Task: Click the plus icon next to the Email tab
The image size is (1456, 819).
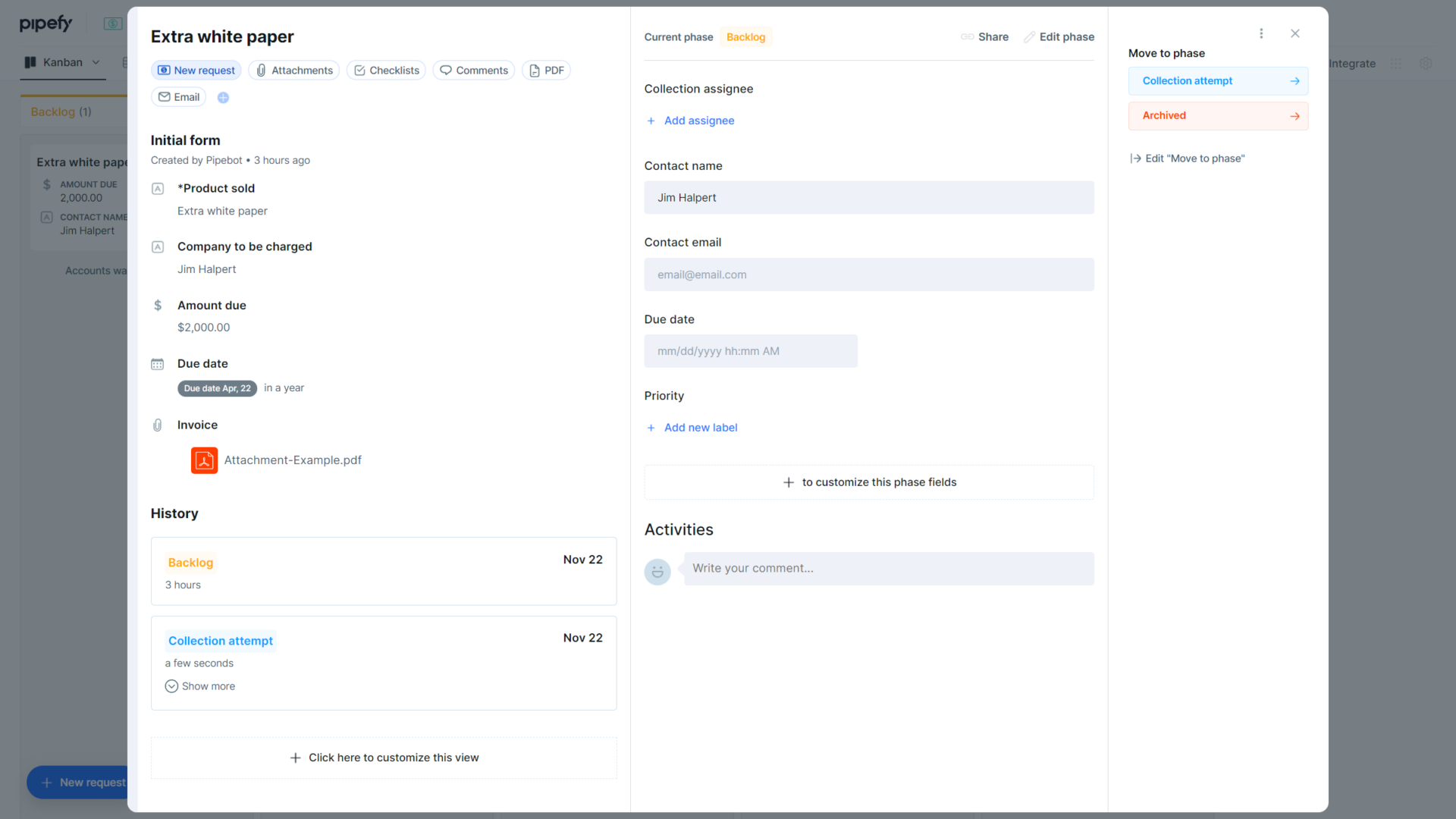Action: [x=223, y=97]
